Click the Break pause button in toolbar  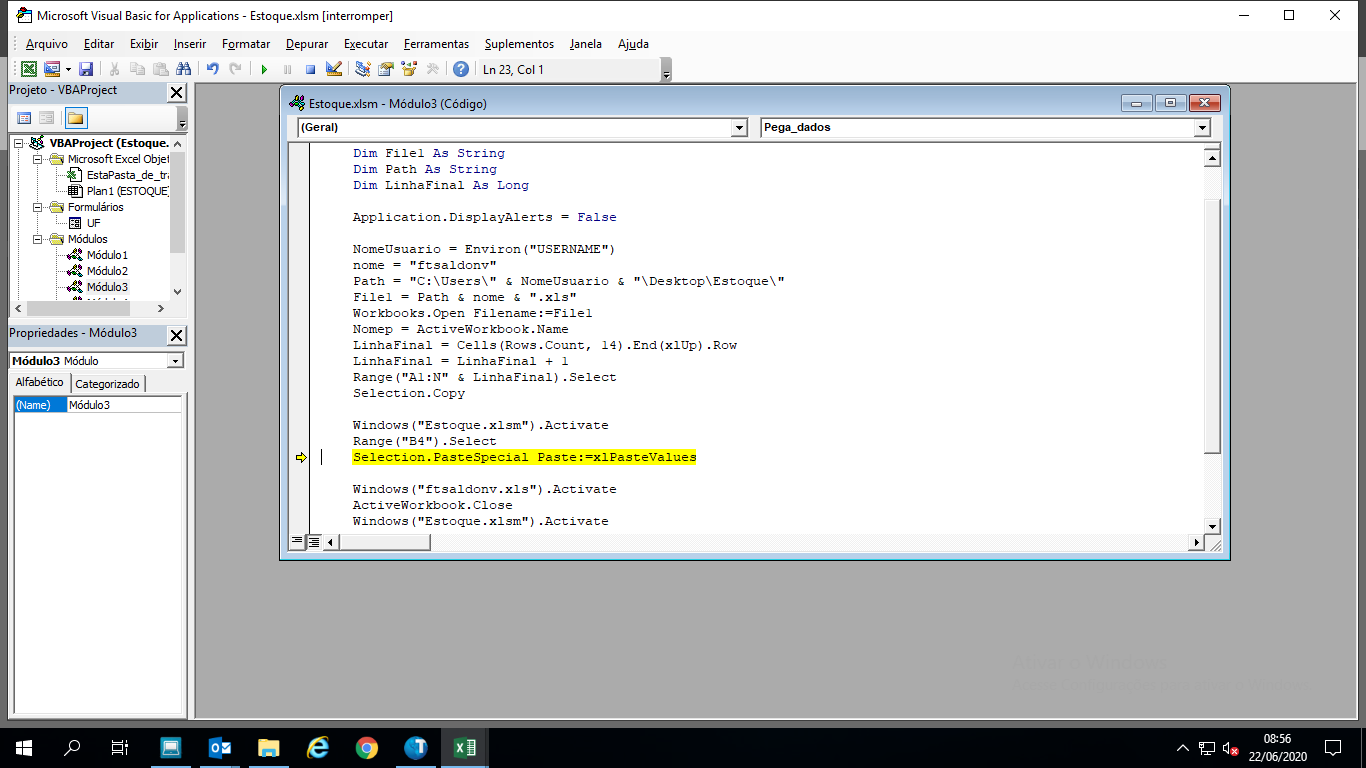pos(287,69)
